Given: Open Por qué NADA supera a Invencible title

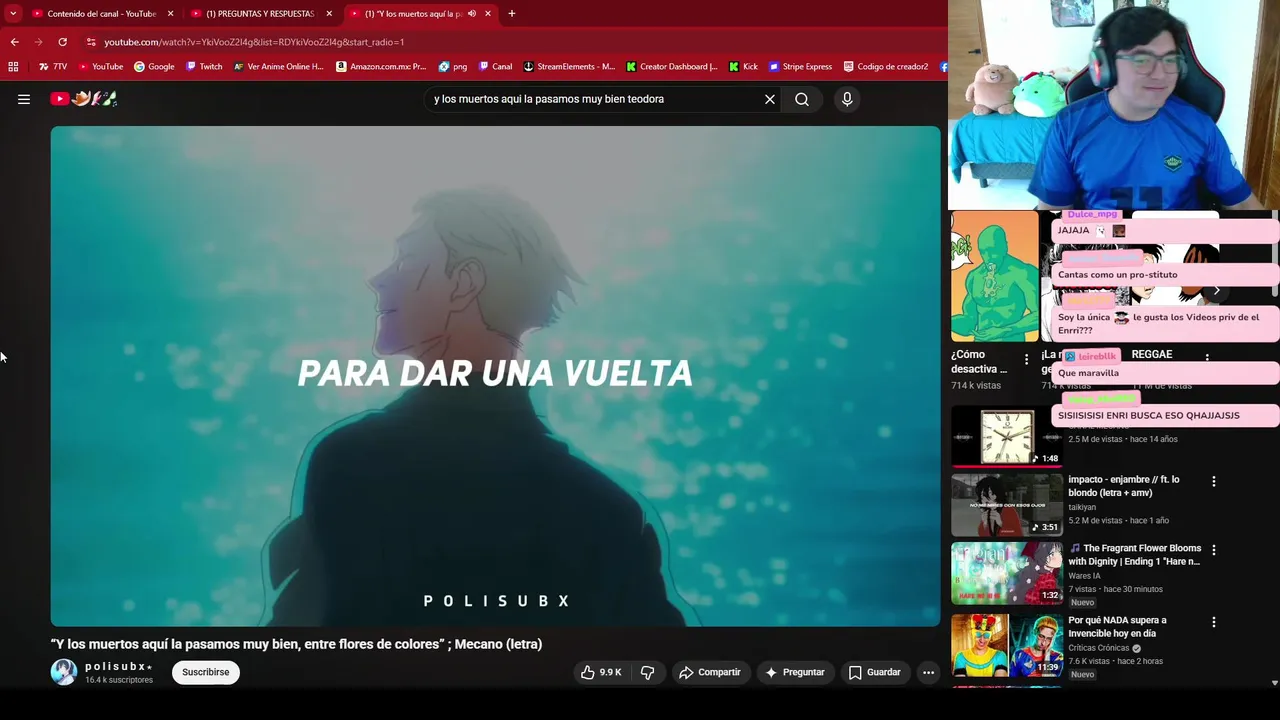Looking at the screenshot, I should 1117,627.
